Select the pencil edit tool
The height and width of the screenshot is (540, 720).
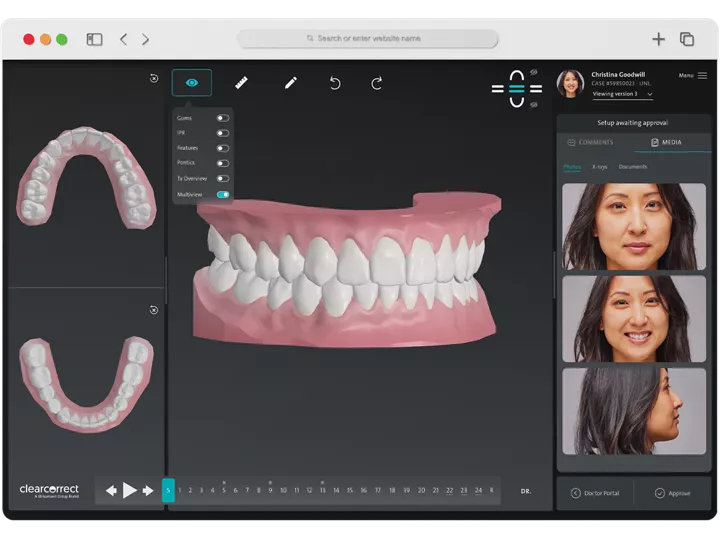tap(291, 83)
